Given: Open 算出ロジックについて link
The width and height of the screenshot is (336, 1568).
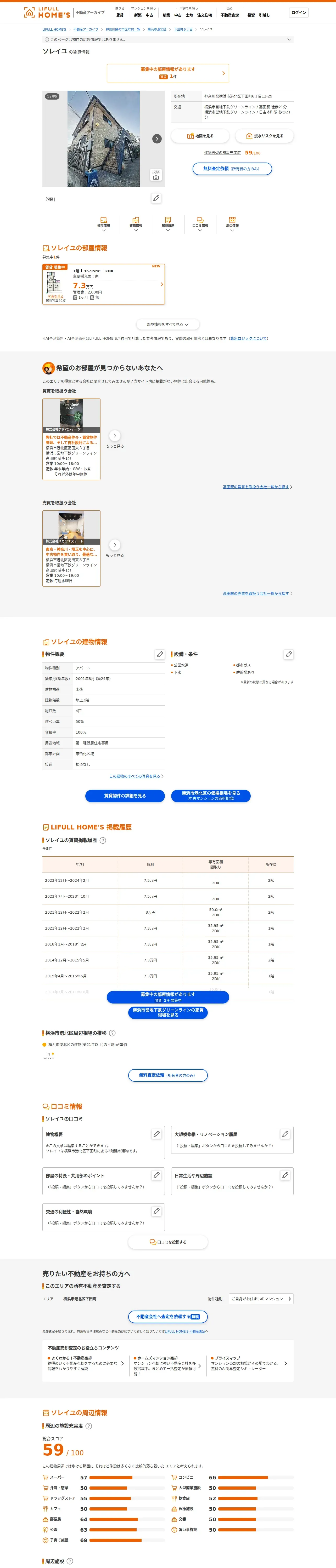Looking at the screenshot, I should coord(249,338).
